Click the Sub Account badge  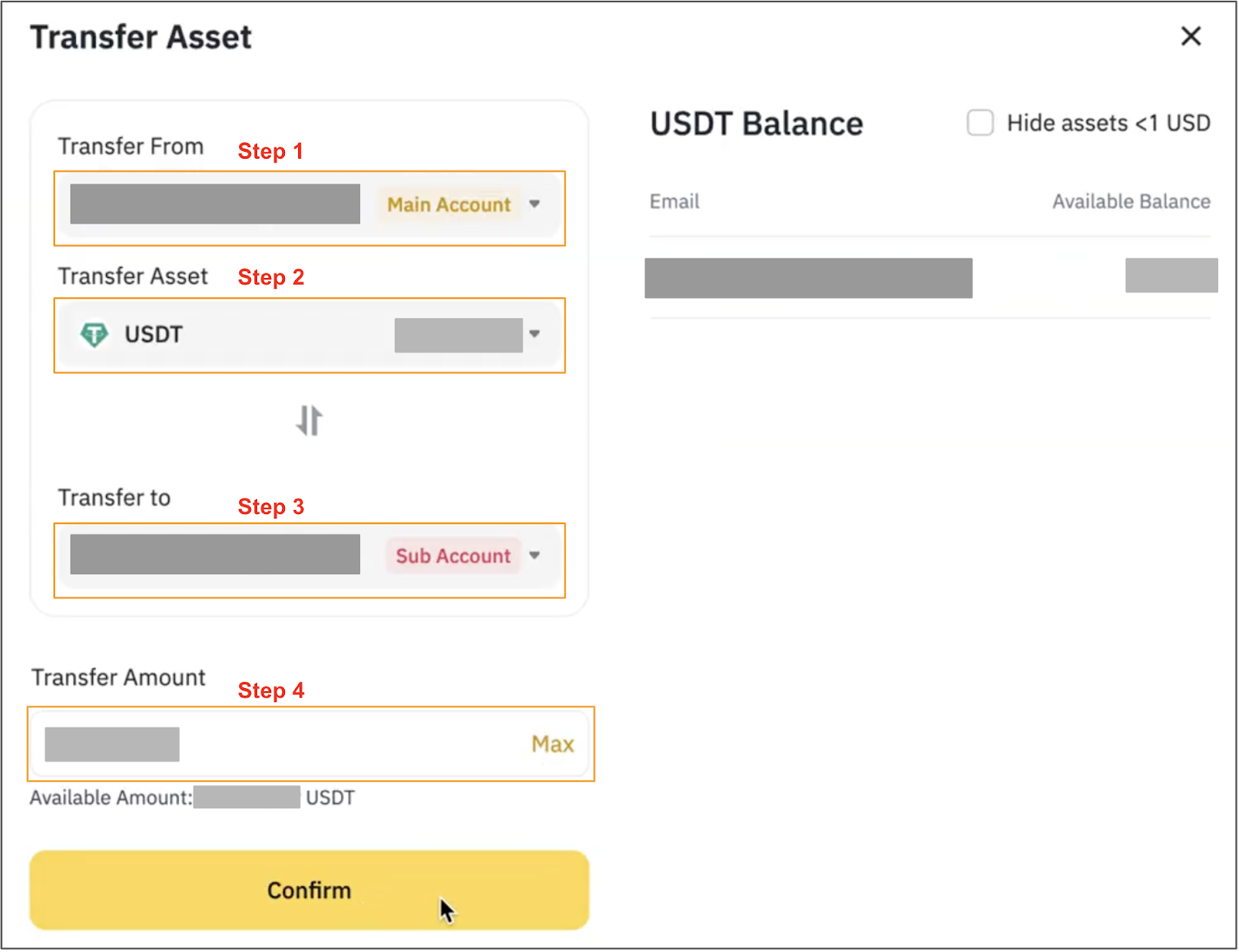pos(453,556)
